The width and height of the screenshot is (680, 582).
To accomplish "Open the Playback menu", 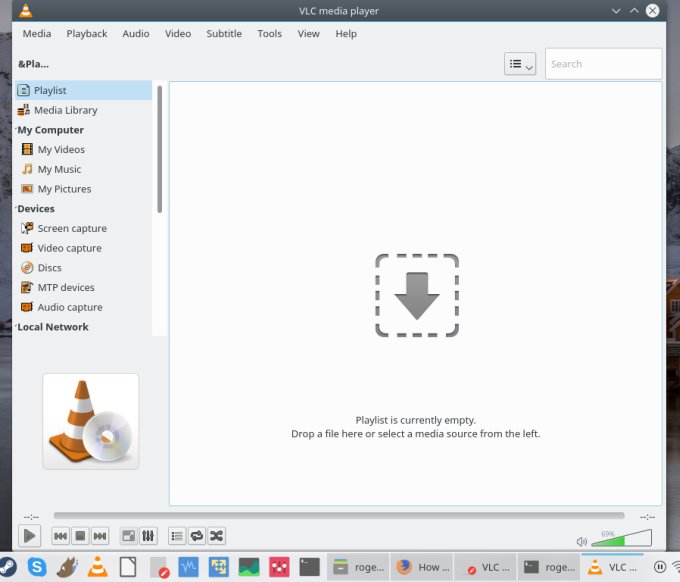I will 87,33.
